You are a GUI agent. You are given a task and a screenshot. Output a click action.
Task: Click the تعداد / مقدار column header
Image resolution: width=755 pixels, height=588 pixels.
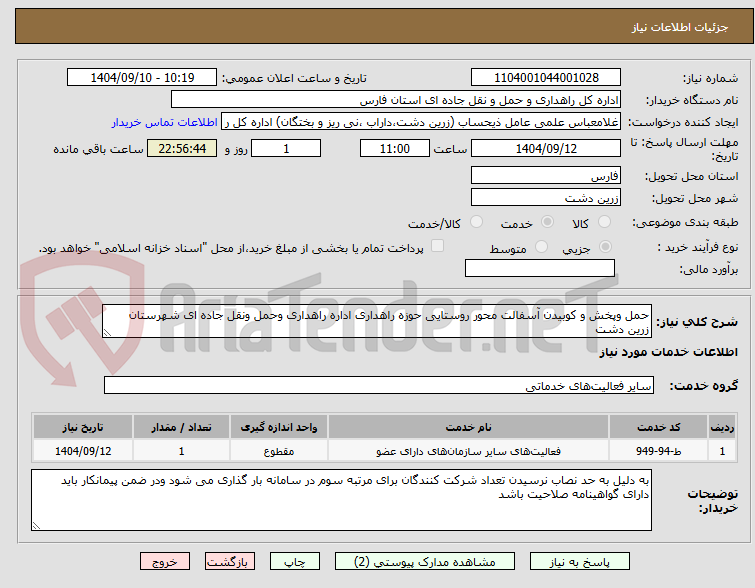click(x=181, y=427)
